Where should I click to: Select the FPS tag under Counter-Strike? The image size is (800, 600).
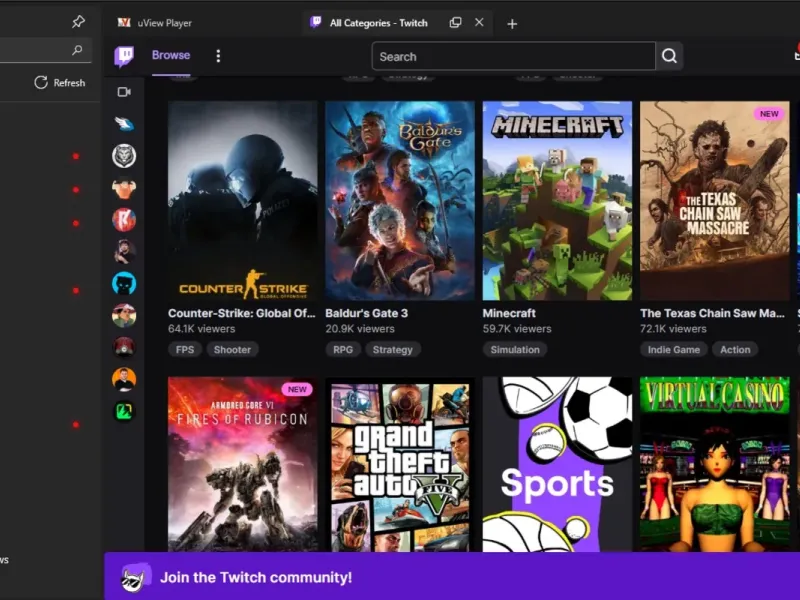185,349
